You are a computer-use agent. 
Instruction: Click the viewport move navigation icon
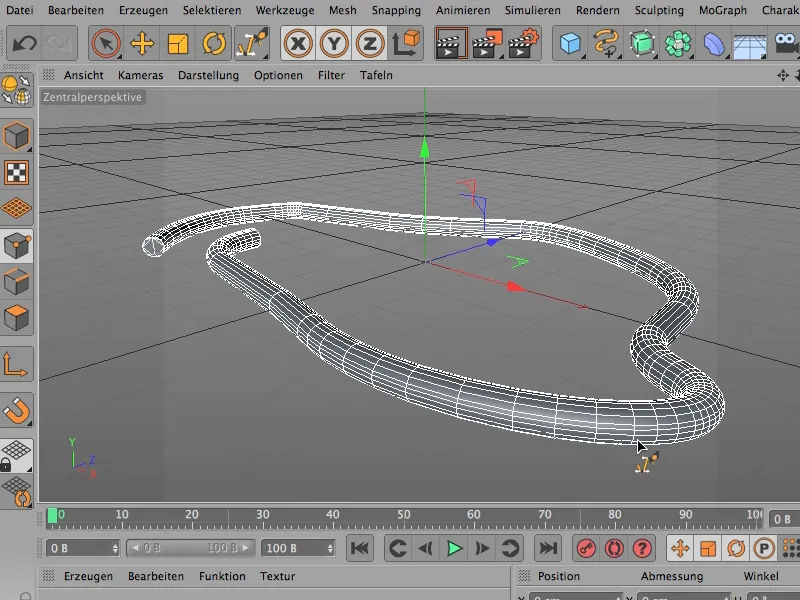783,76
